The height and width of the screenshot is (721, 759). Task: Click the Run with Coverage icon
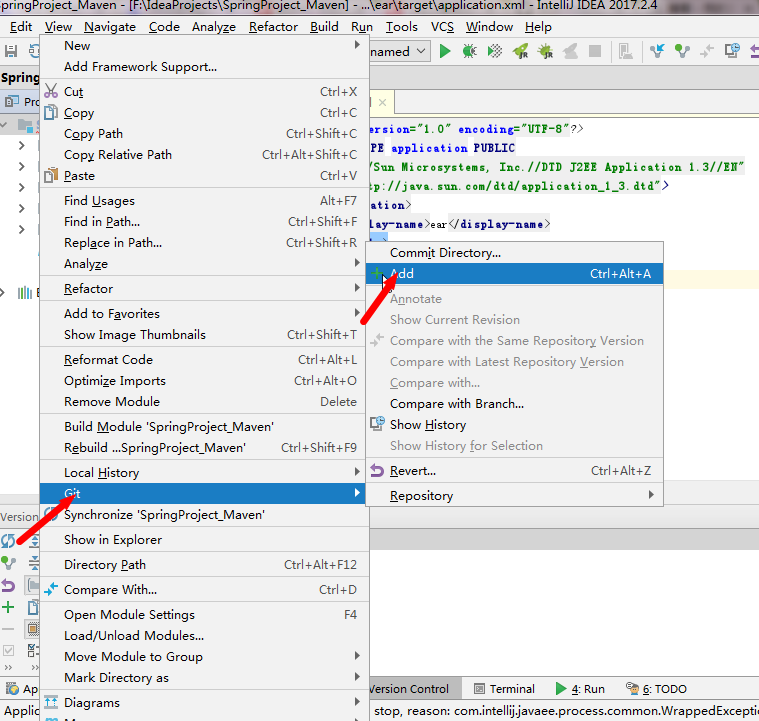(495, 51)
